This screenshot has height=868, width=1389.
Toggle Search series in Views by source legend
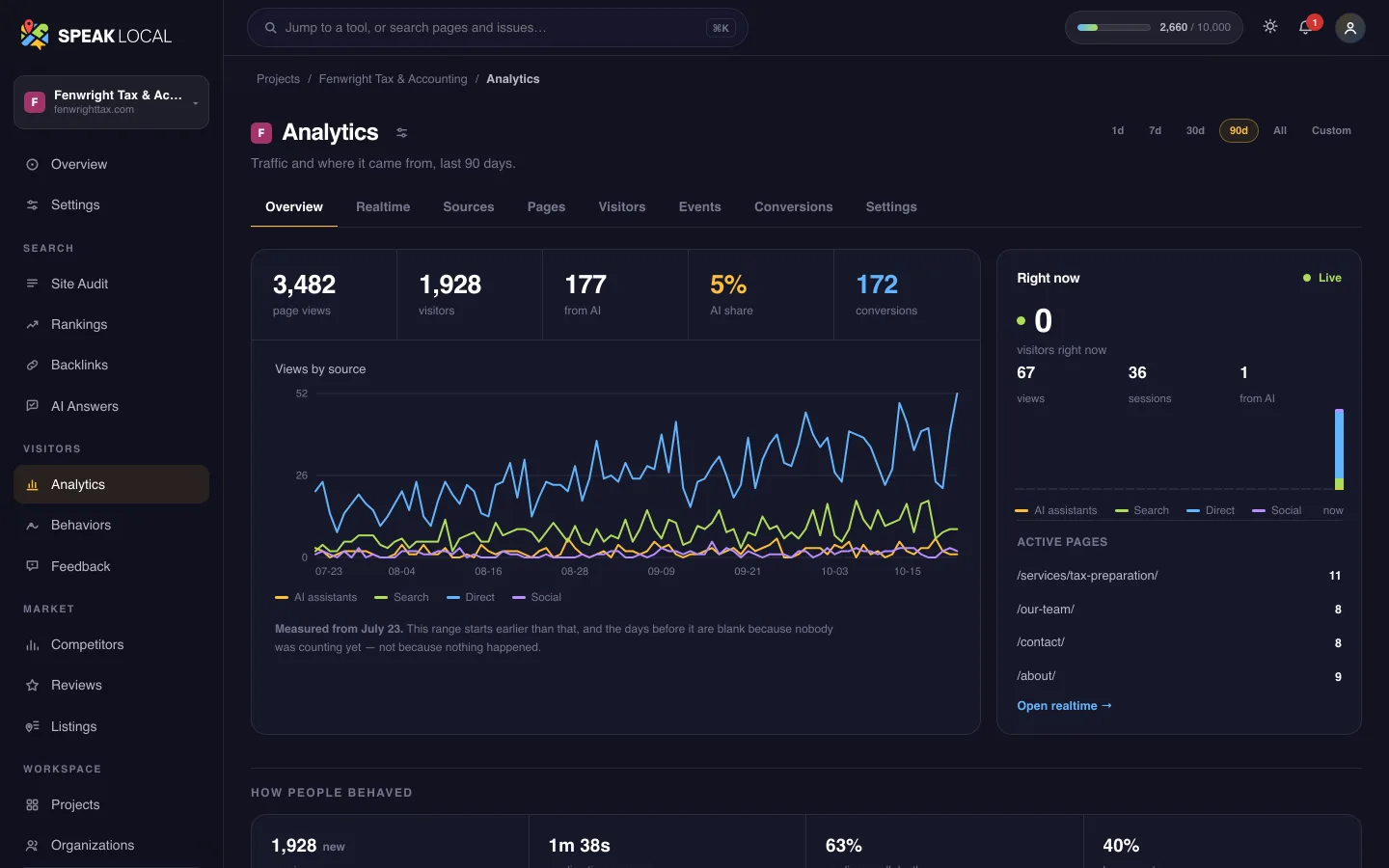[401, 598]
